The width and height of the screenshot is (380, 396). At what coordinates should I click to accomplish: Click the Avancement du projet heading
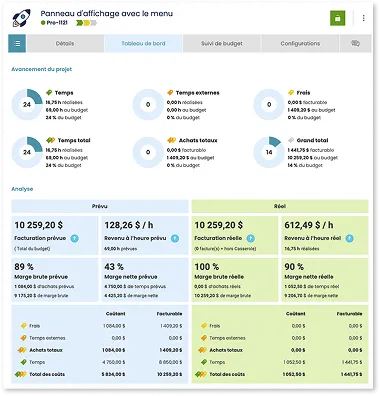[x=42, y=69]
